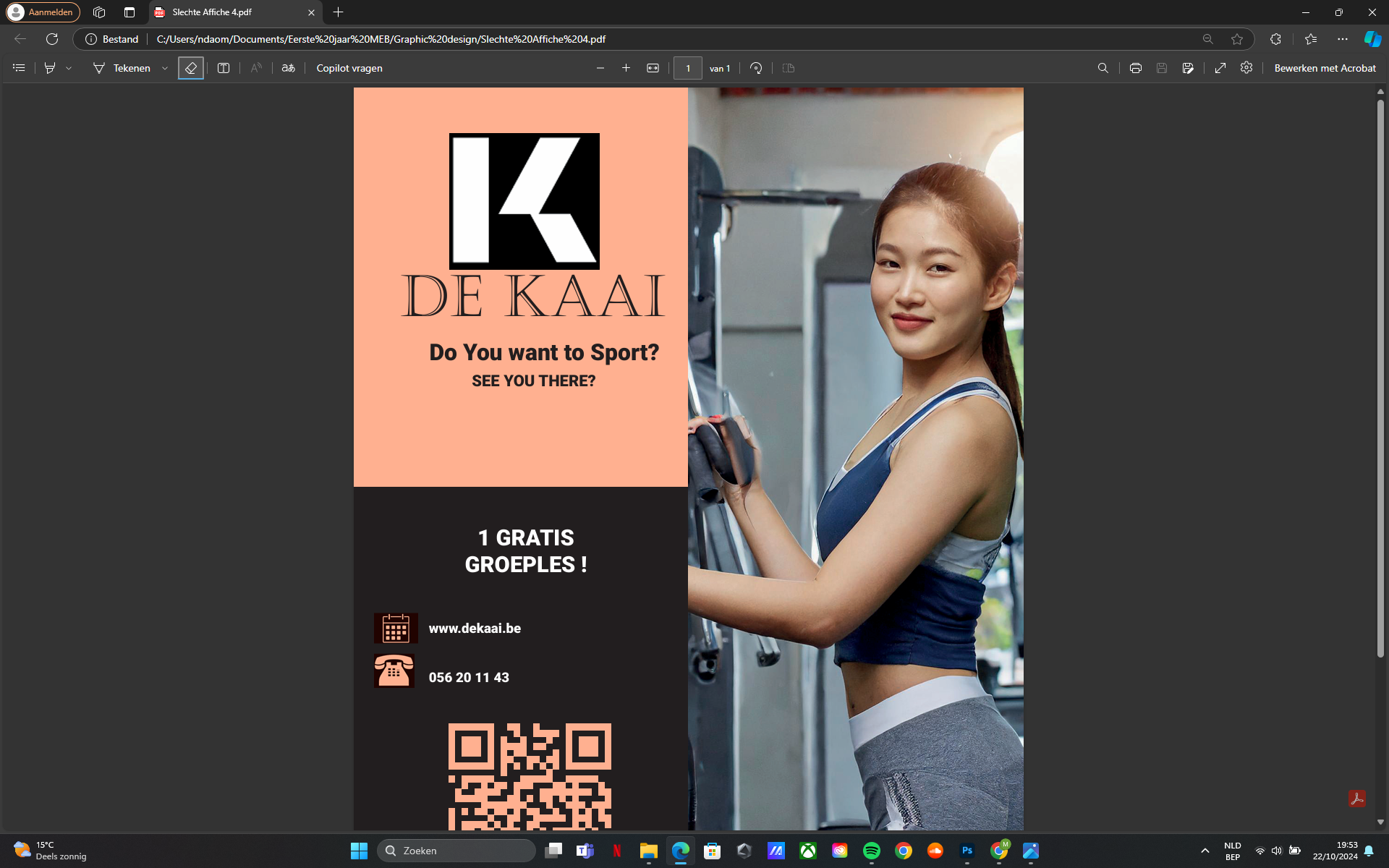Click the Aanmelden button
The height and width of the screenshot is (868, 1389).
pyautogui.click(x=43, y=12)
